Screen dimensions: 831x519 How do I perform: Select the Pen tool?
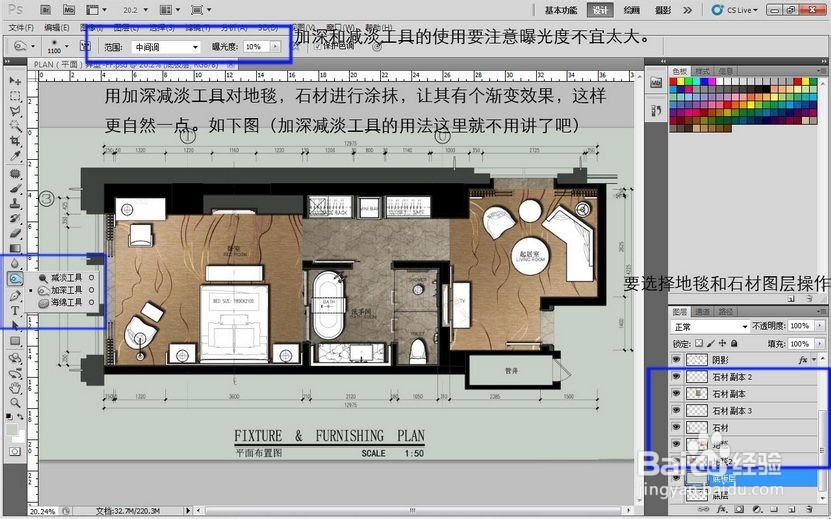point(15,296)
